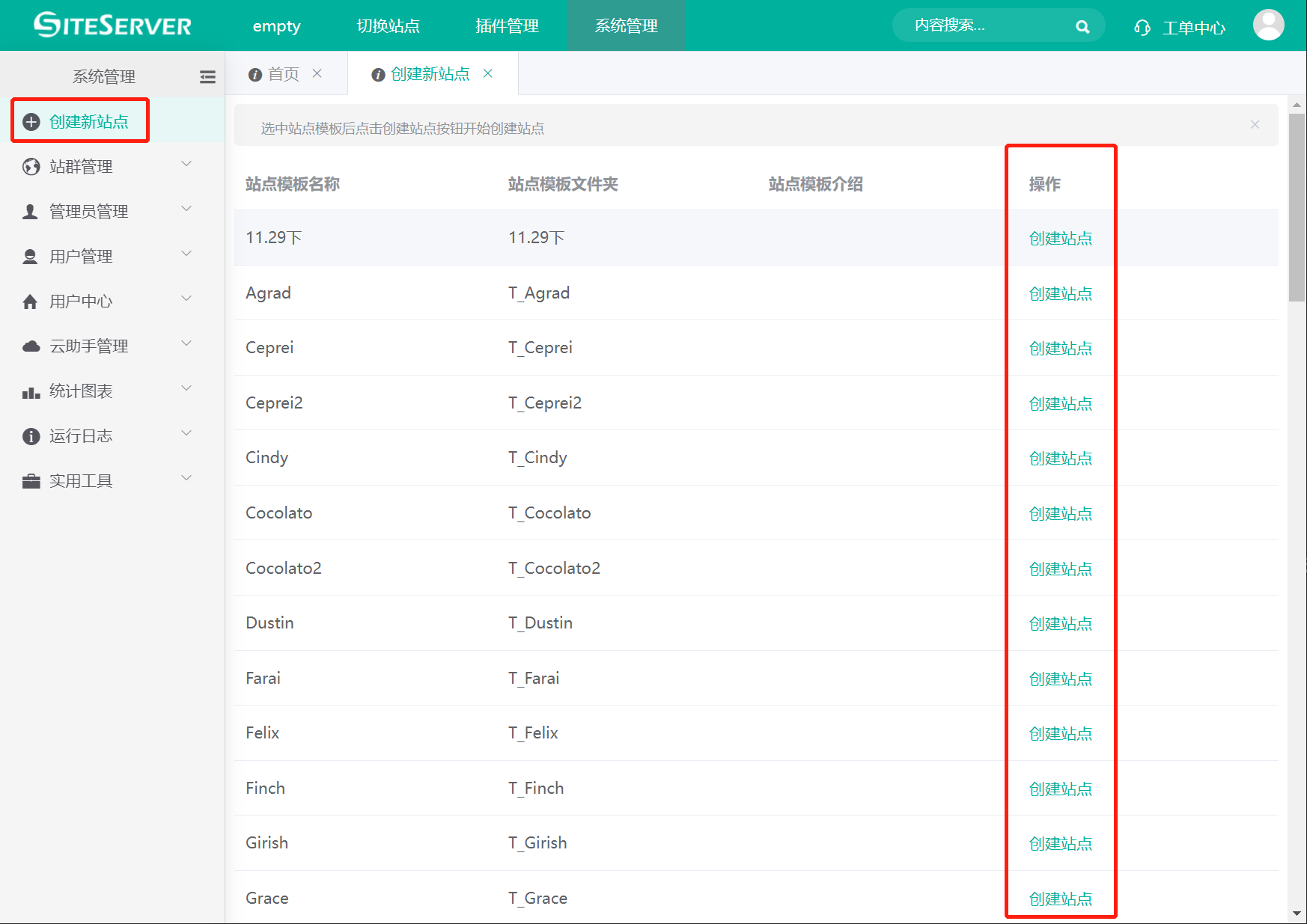Image resolution: width=1307 pixels, height=924 pixels.
Task: Expand the 运行日志 chevron
Action: 186,434
